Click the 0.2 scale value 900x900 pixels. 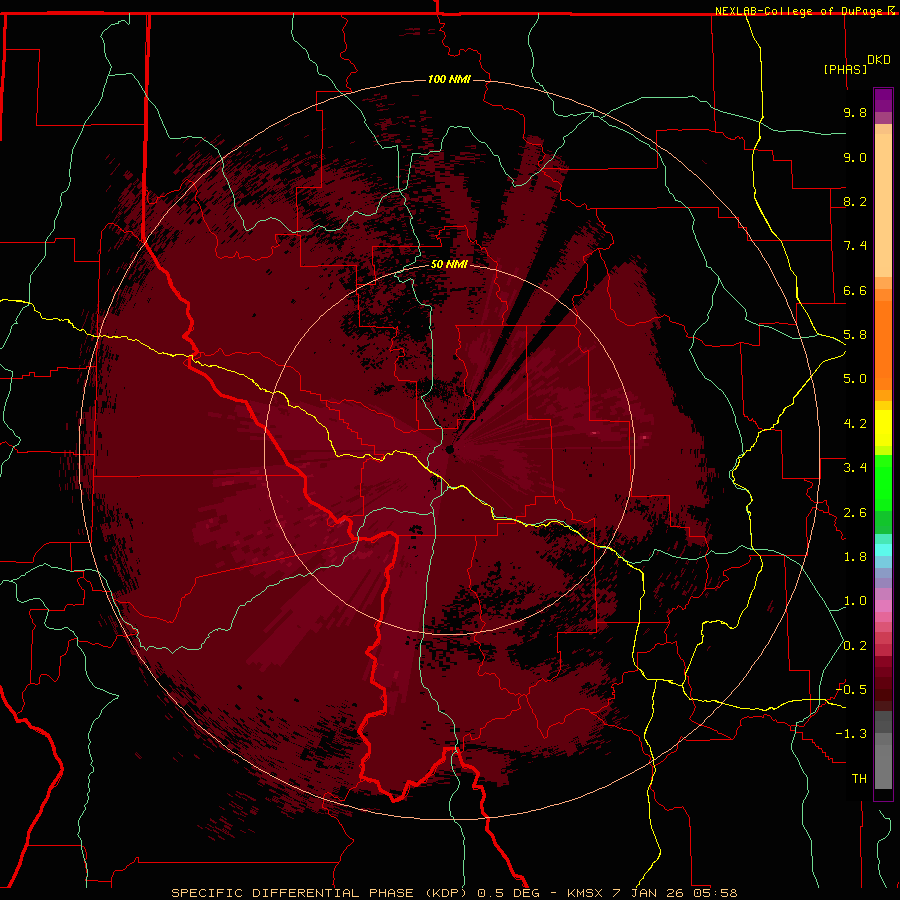point(855,646)
